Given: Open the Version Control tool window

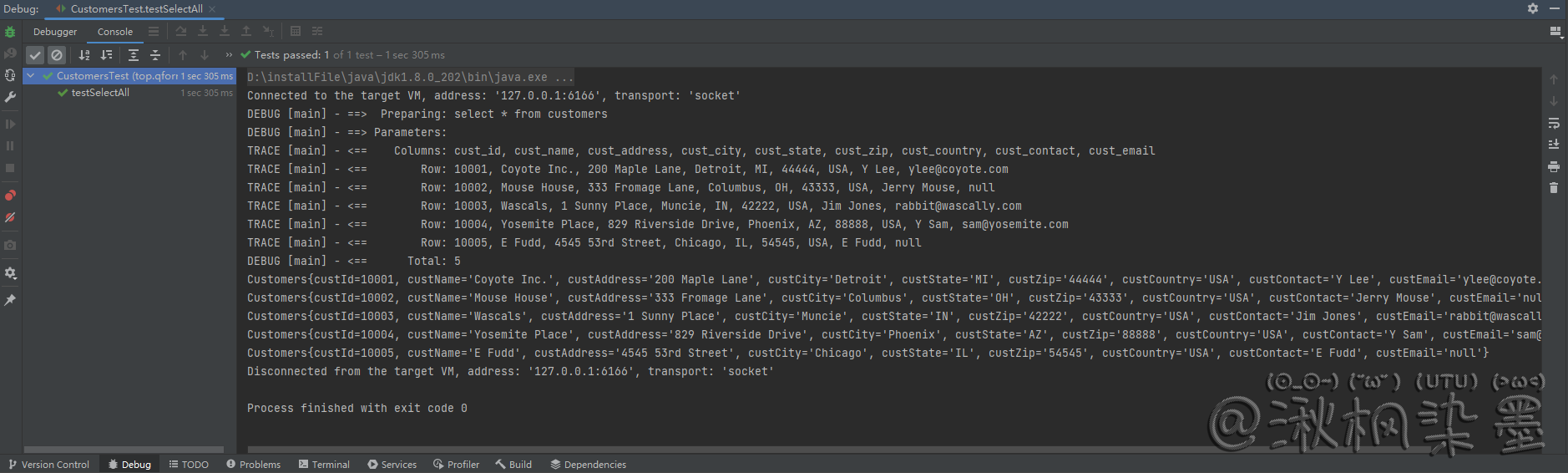Looking at the screenshot, I should (x=48, y=465).
